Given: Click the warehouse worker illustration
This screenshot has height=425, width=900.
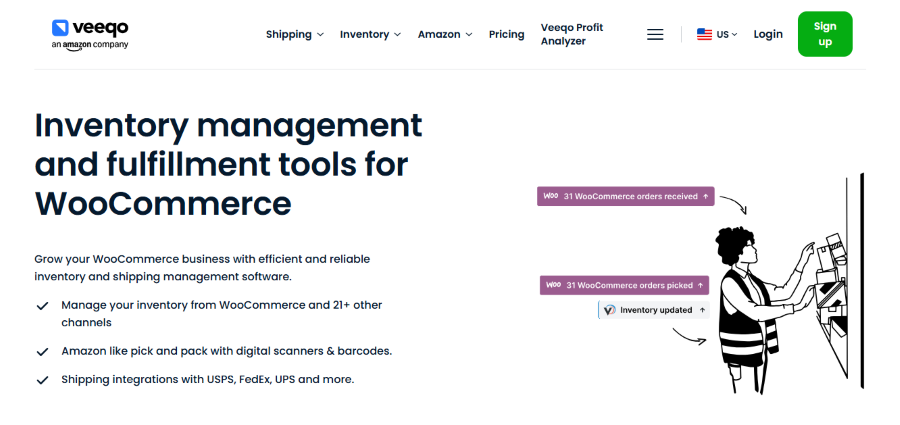Looking at the screenshot, I should point(789,284).
